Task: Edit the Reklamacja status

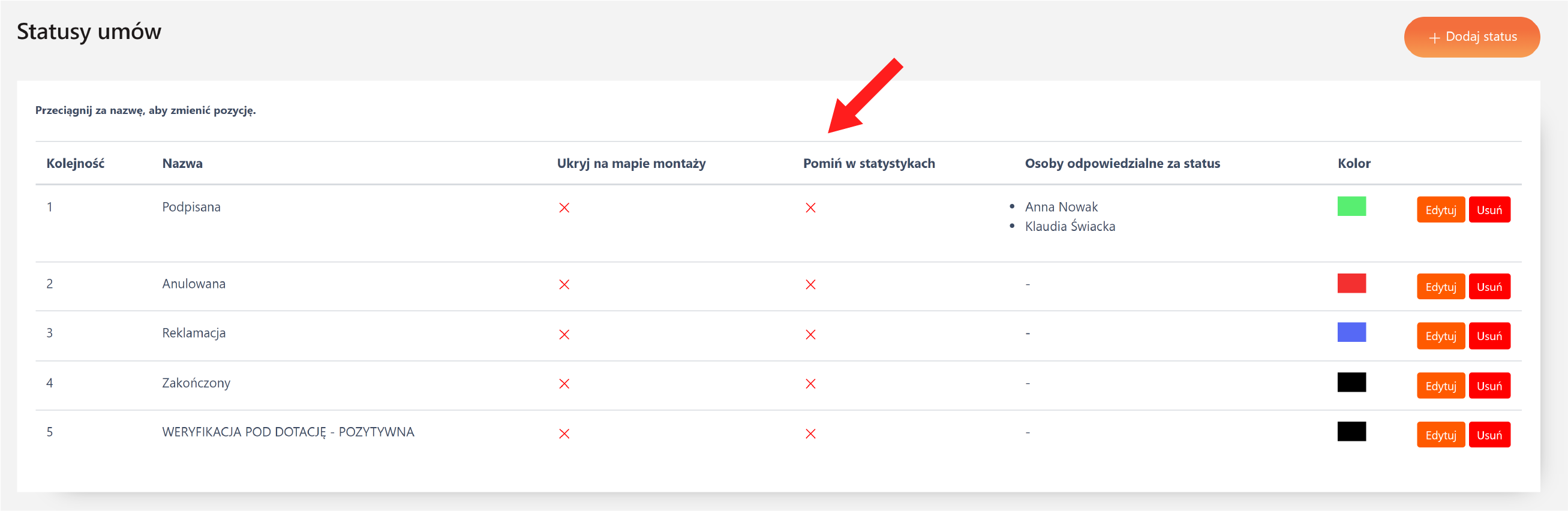Action: tap(1440, 336)
